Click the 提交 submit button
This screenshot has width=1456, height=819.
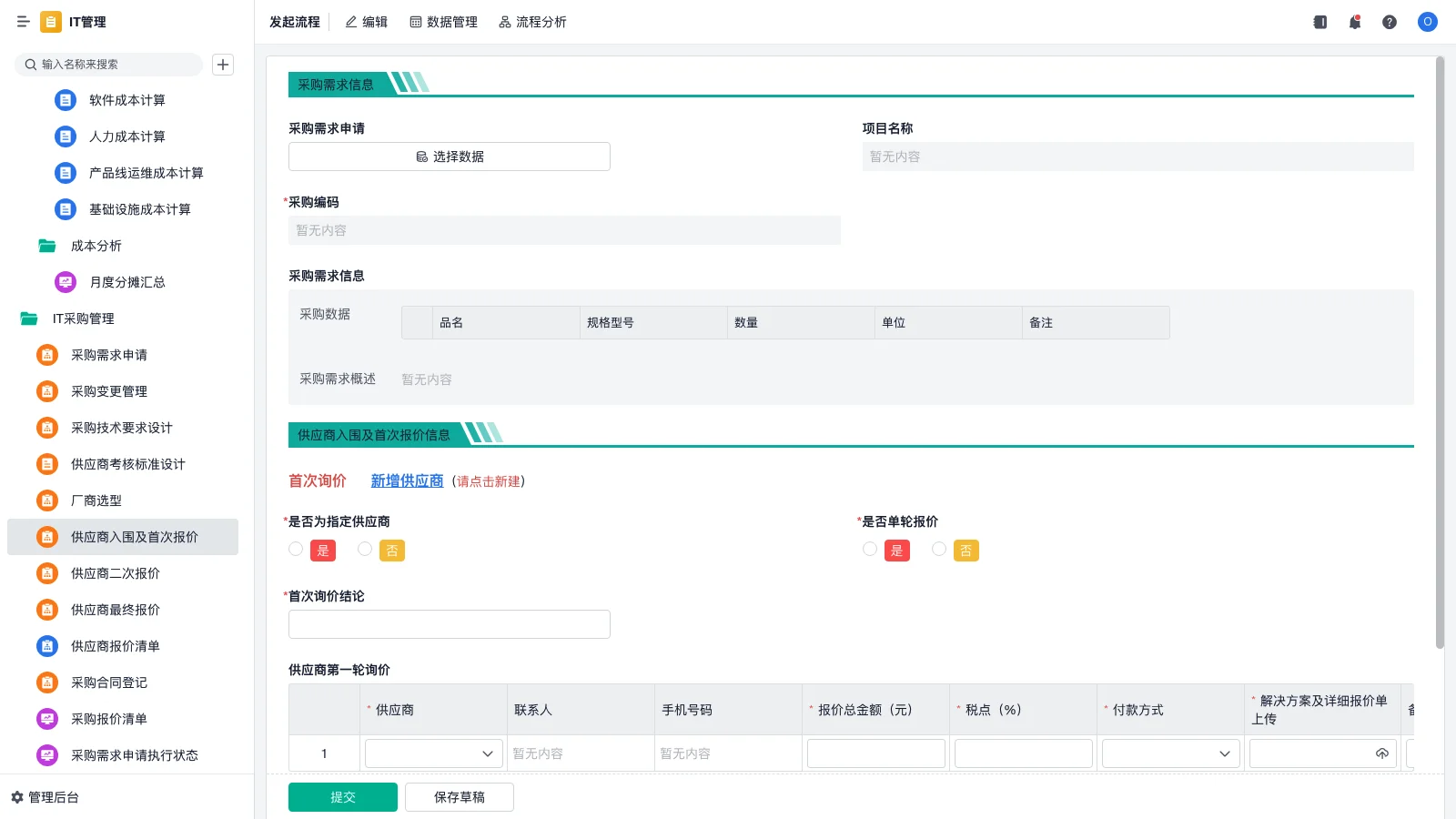pos(342,796)
